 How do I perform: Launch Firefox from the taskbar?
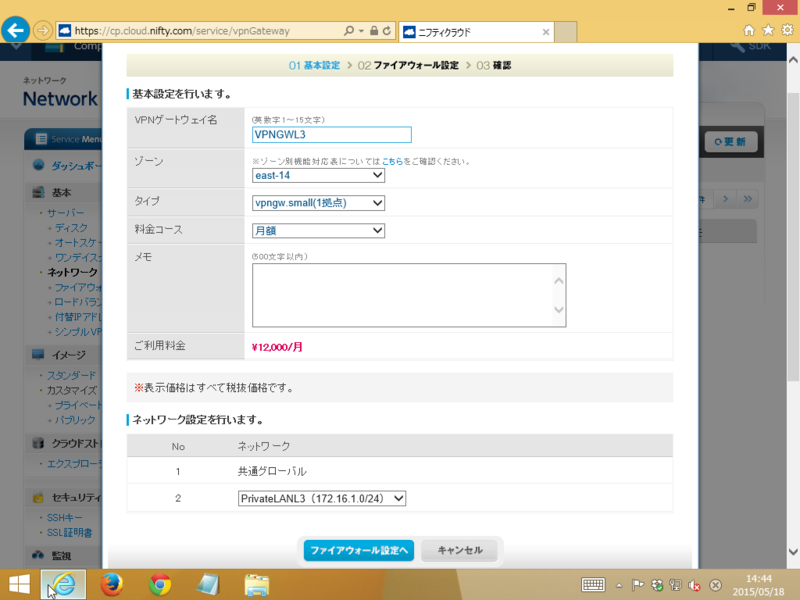pos(111,585)
